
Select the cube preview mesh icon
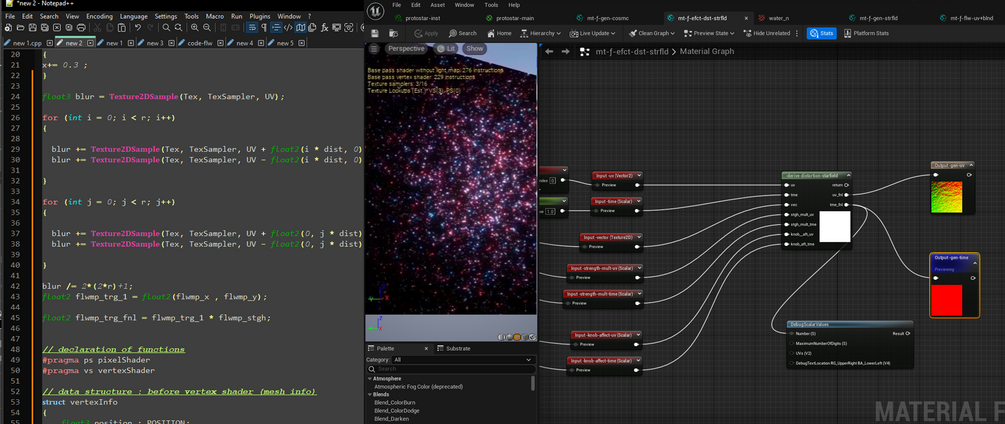(525, 337)
